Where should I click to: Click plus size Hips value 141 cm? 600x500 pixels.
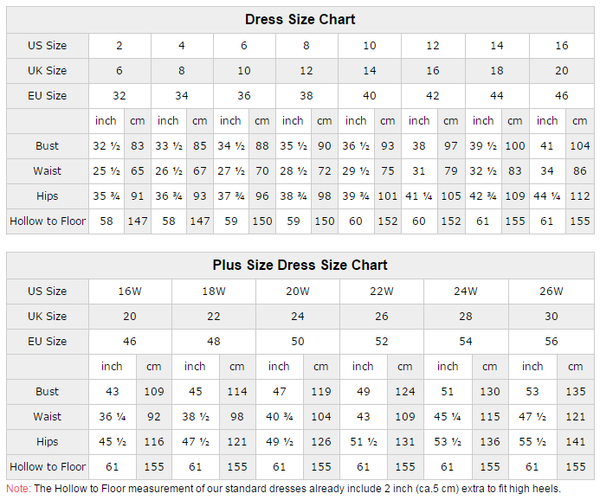coord(576,442)
